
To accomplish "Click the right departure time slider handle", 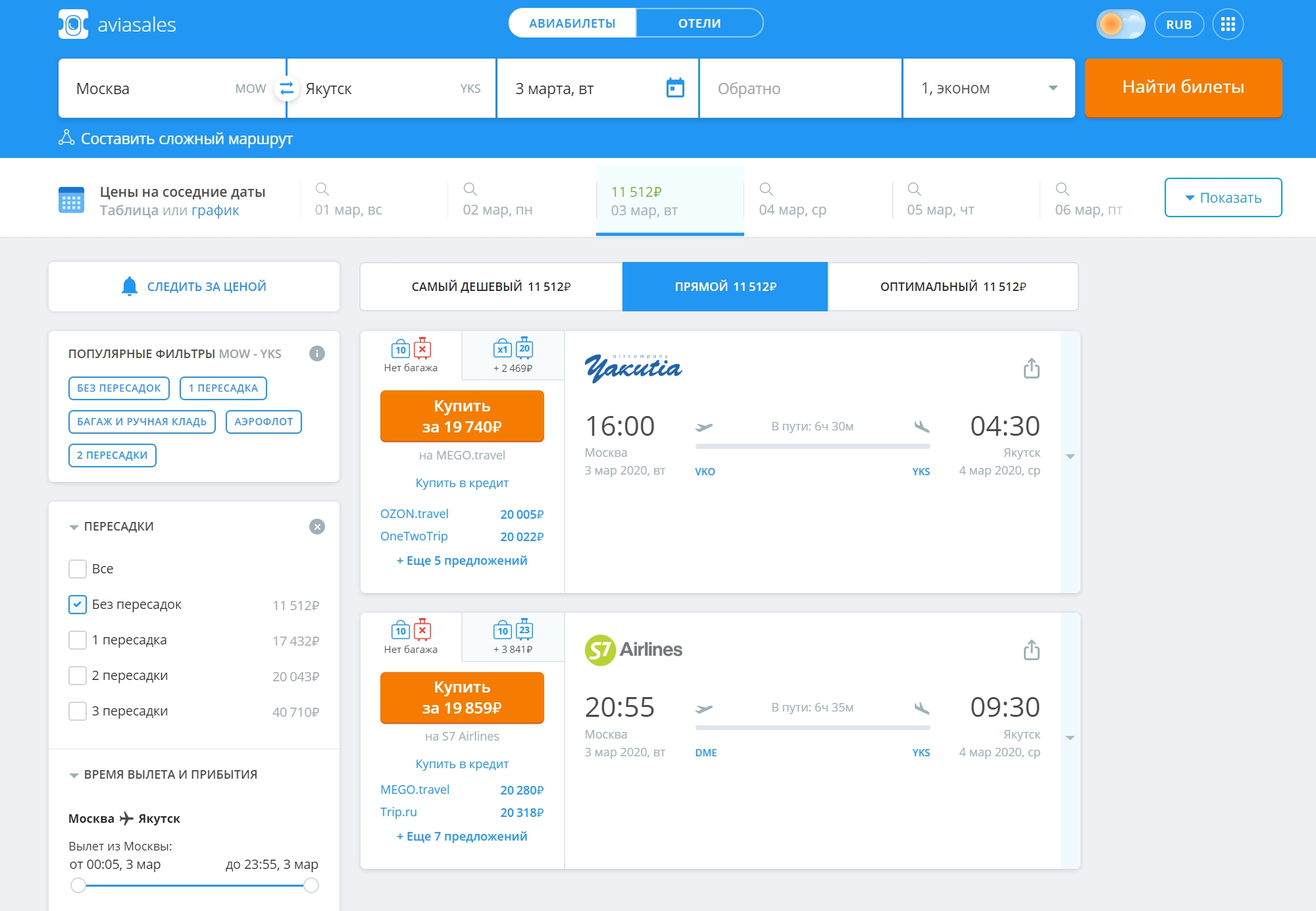I will point(311,885).
